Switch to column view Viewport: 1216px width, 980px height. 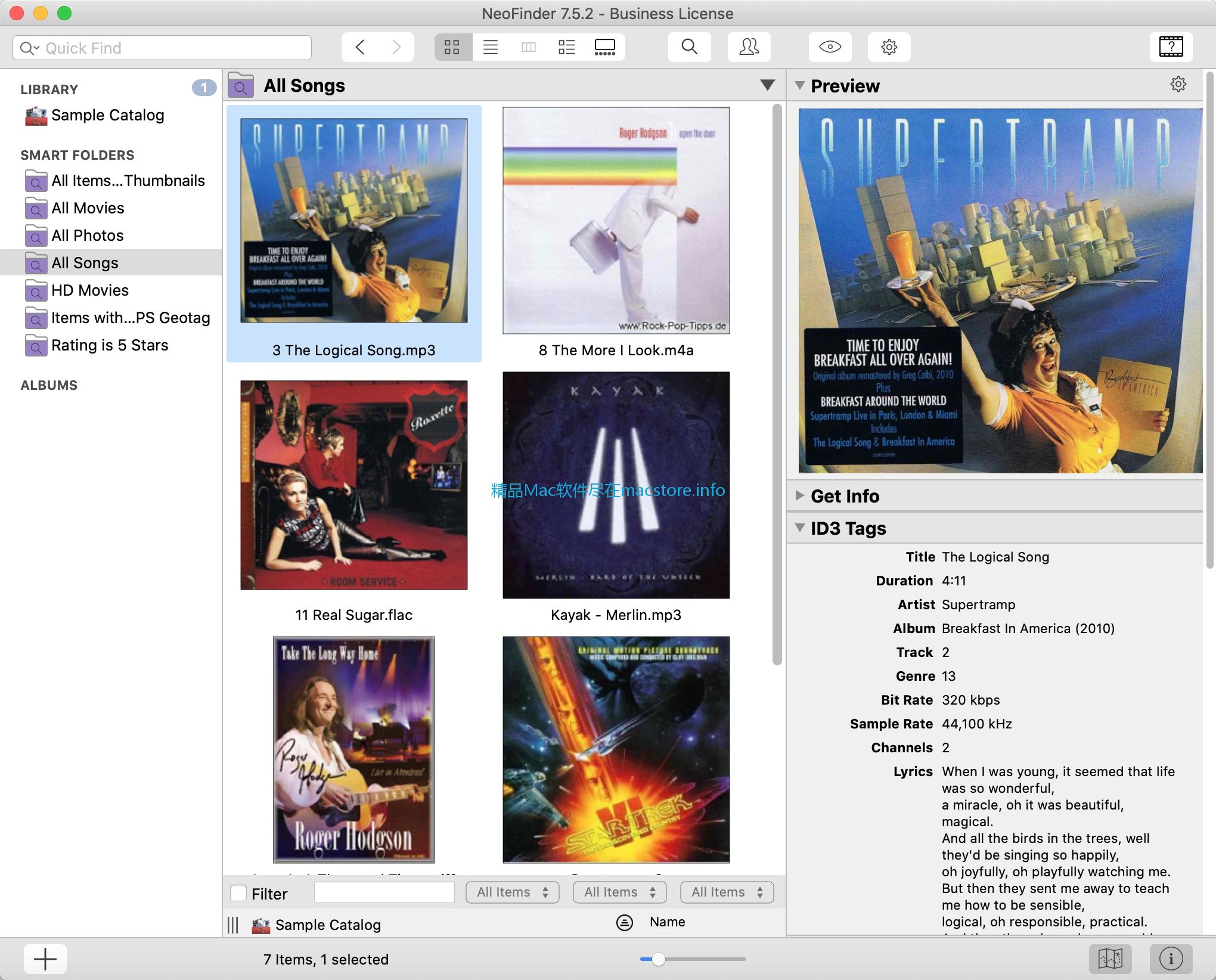click(x=529, y=47)
